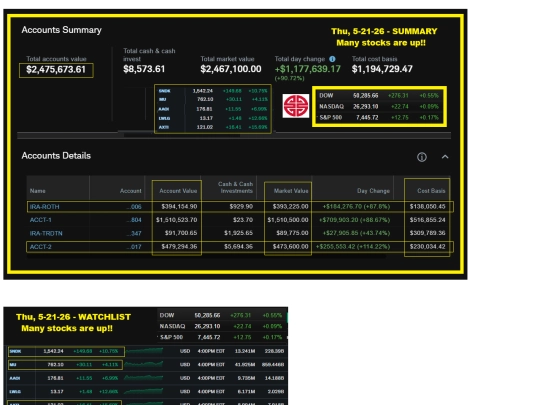The height and width of the screenshot is (405, 540).
Task: Click IRA-TRDTN cost basis $309,789.36
Action: point(427,233)
